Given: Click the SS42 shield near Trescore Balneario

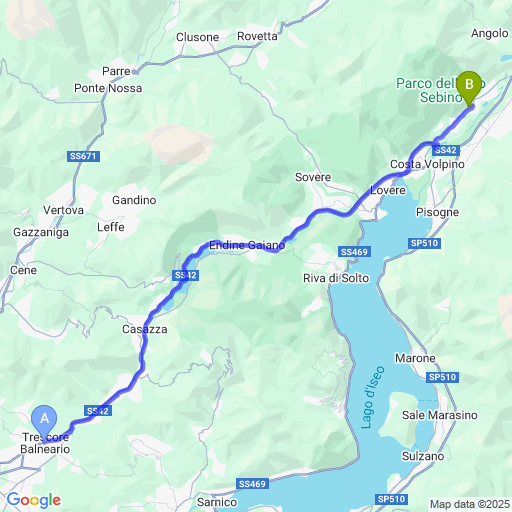Looking at the screenshot, I should tap(98, 411).
